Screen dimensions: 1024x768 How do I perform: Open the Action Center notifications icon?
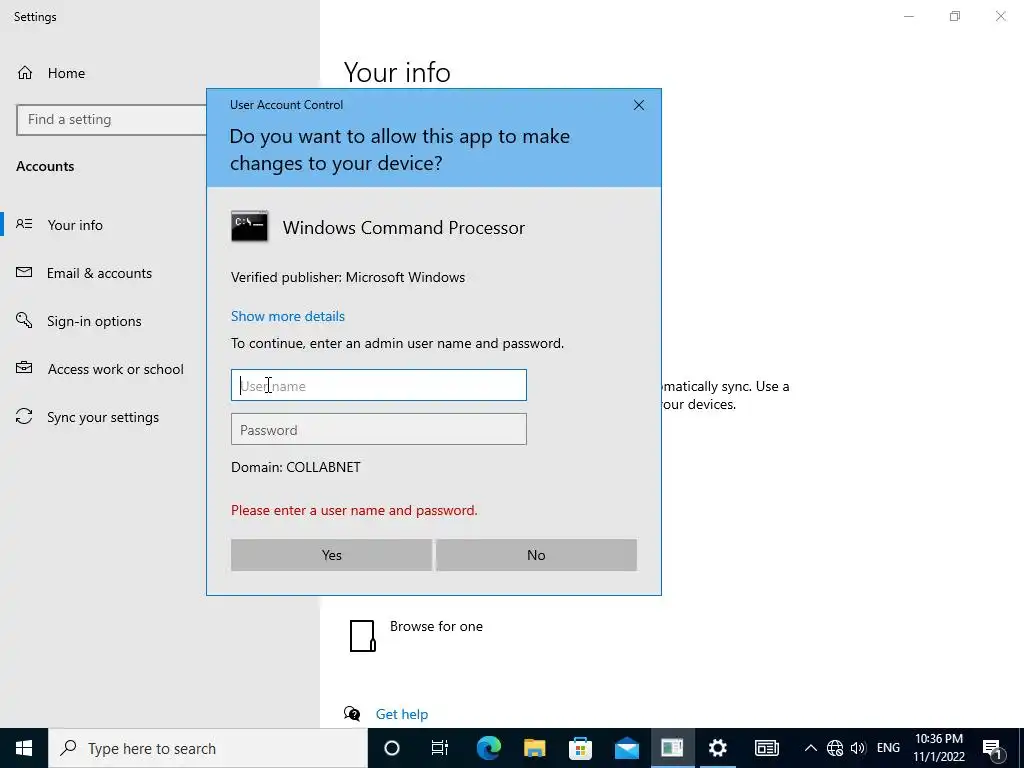(992, 748)
